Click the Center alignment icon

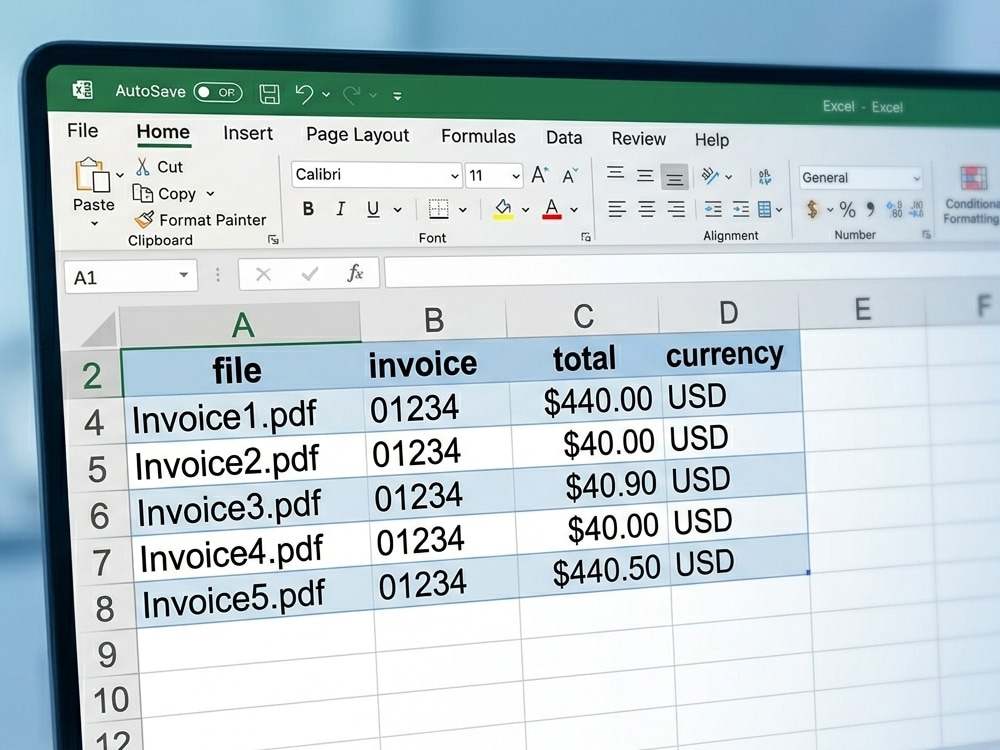[x=647, y=209]
